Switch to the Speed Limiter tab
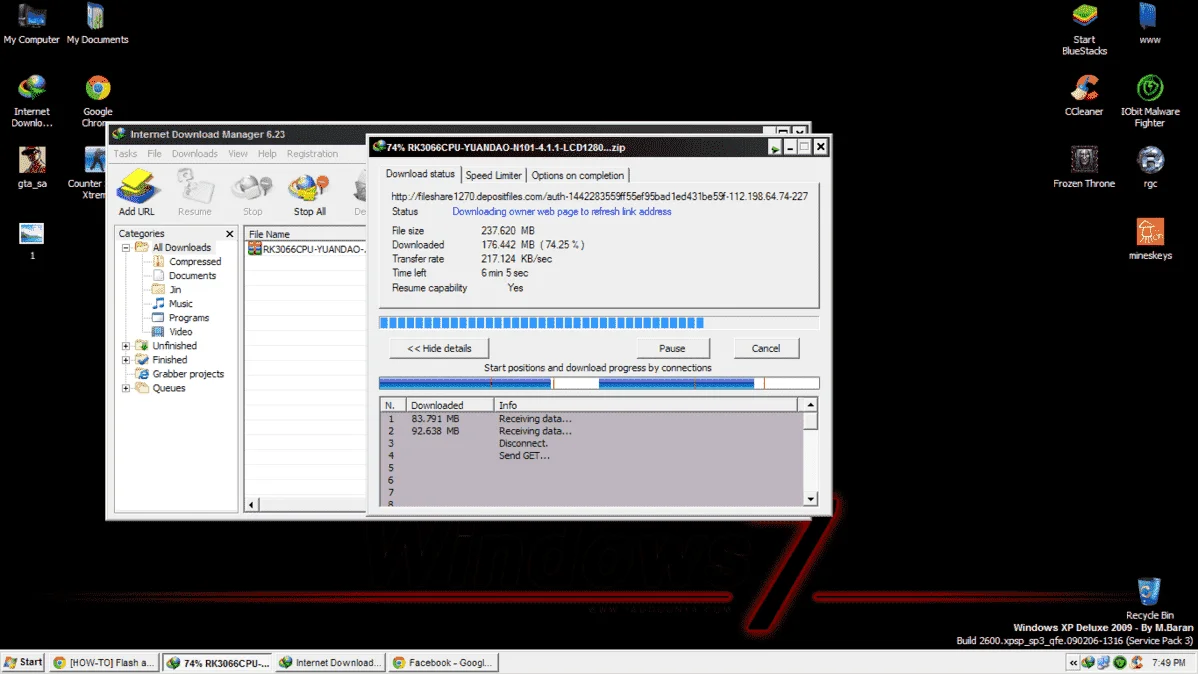Image resolution: width=1198 pixels, height=674 pixels. click(x=494, y=175)
